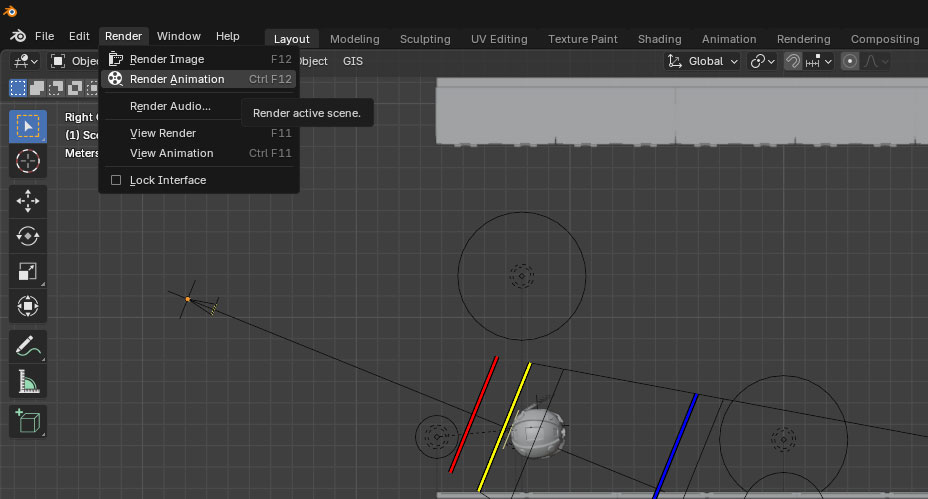Select the Scale tool
The width and height of the screenshot is (928, 499).
click(x=28, y=271)
